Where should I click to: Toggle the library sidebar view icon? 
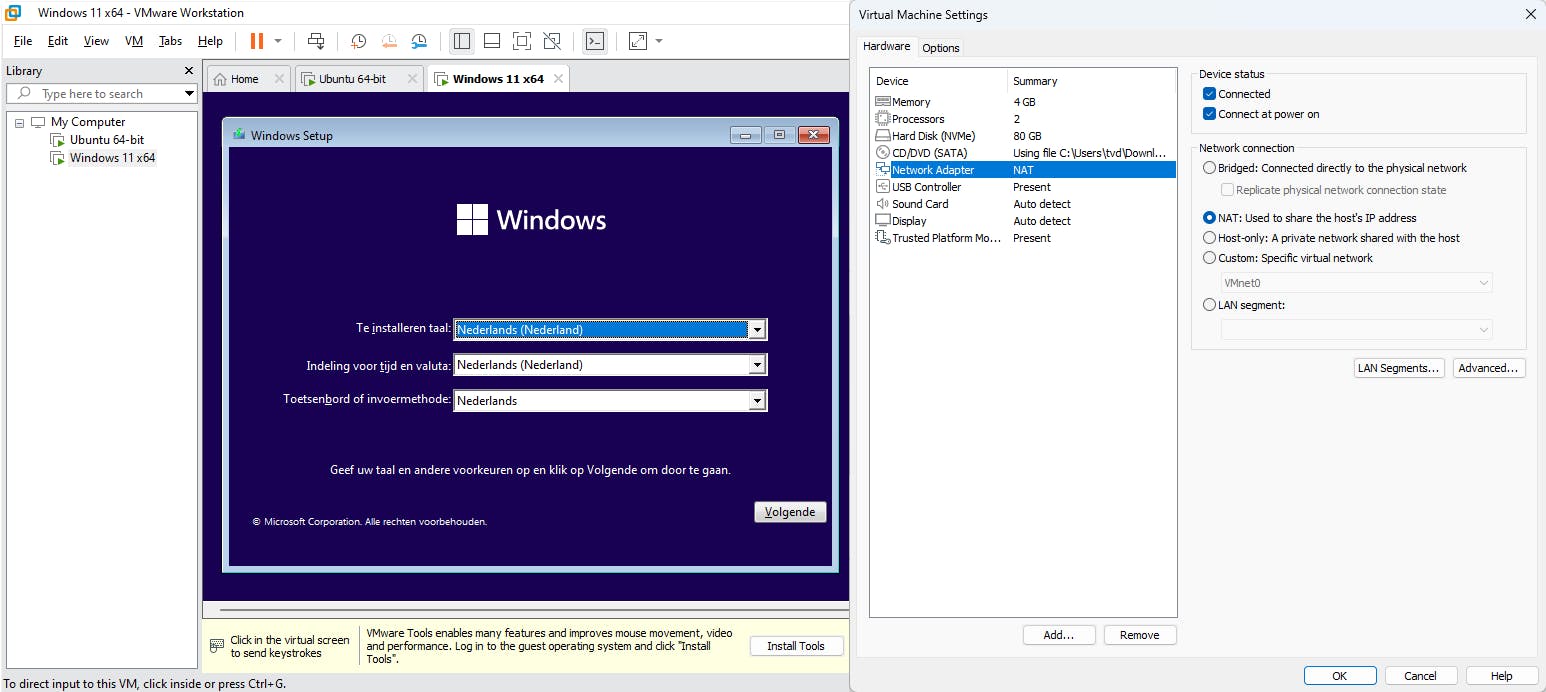[462, 41]
